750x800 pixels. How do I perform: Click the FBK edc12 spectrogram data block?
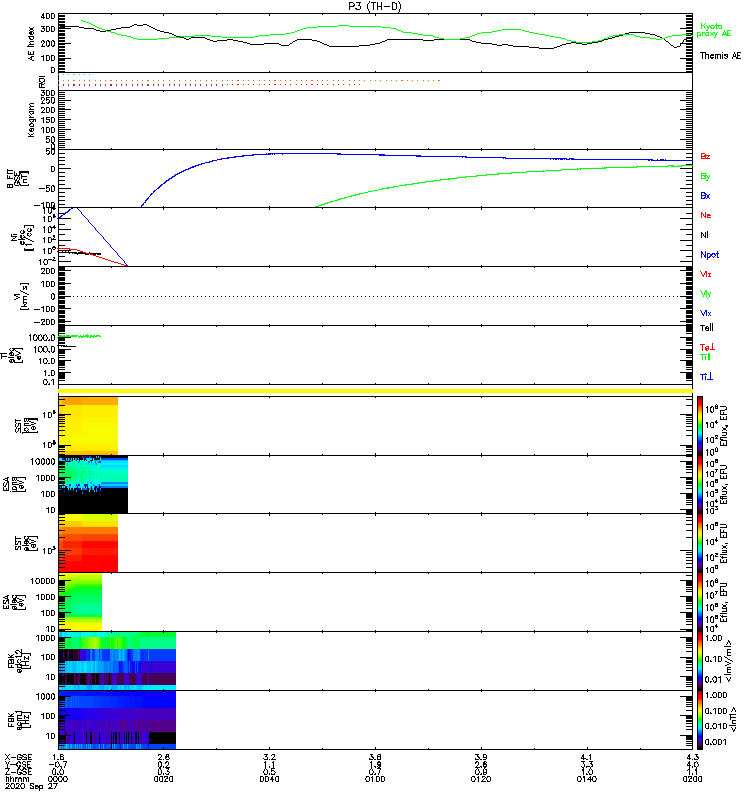tap(117, 661)
